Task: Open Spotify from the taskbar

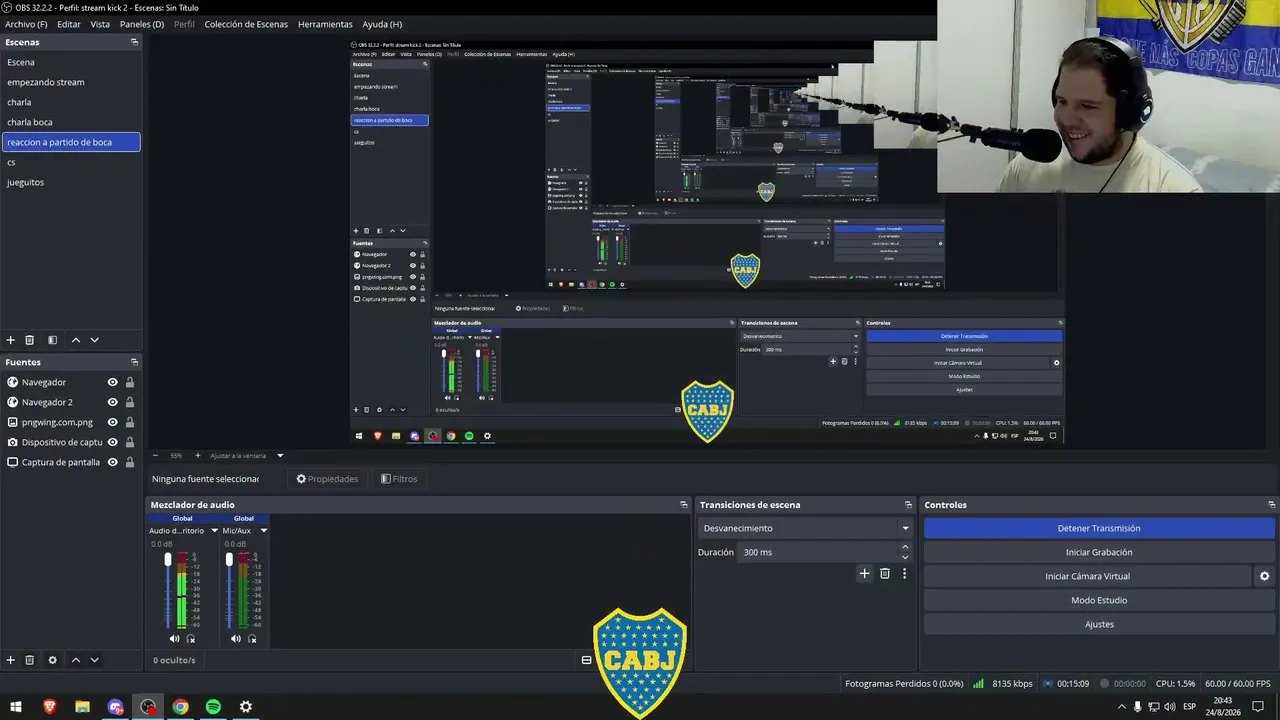Action: pyautogui.click(x=213, y=707)
